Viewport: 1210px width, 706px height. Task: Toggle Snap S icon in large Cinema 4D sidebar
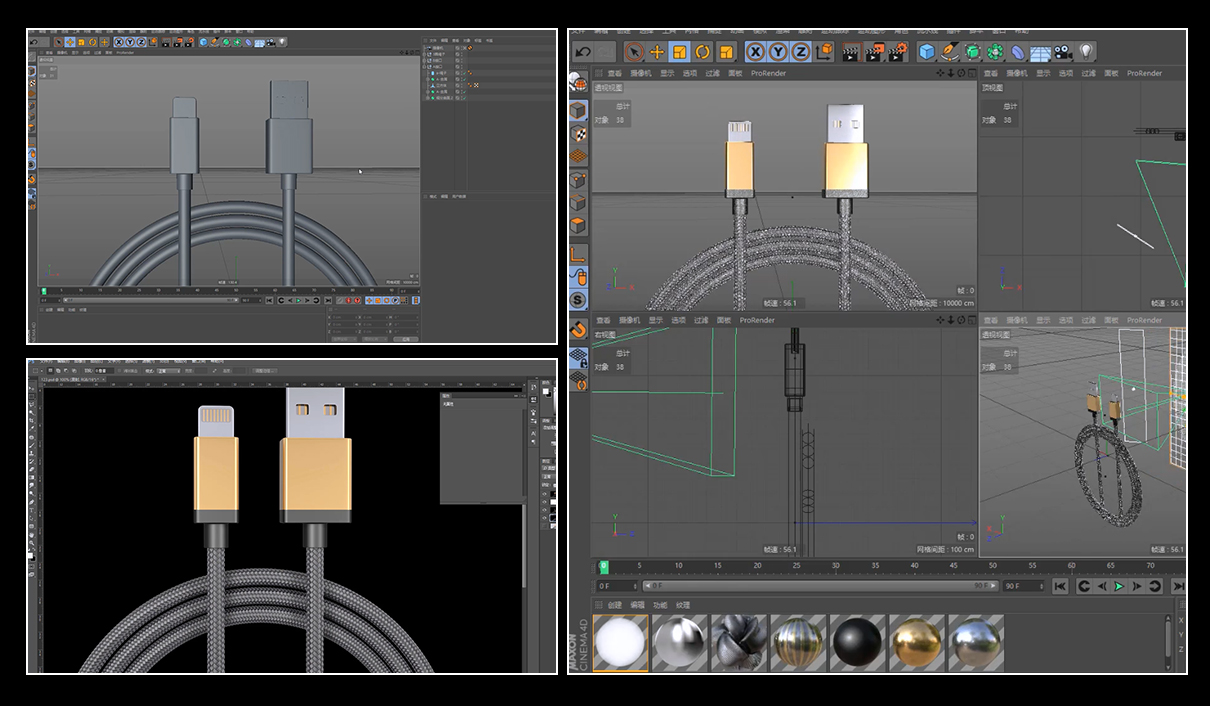pos(579,300)
